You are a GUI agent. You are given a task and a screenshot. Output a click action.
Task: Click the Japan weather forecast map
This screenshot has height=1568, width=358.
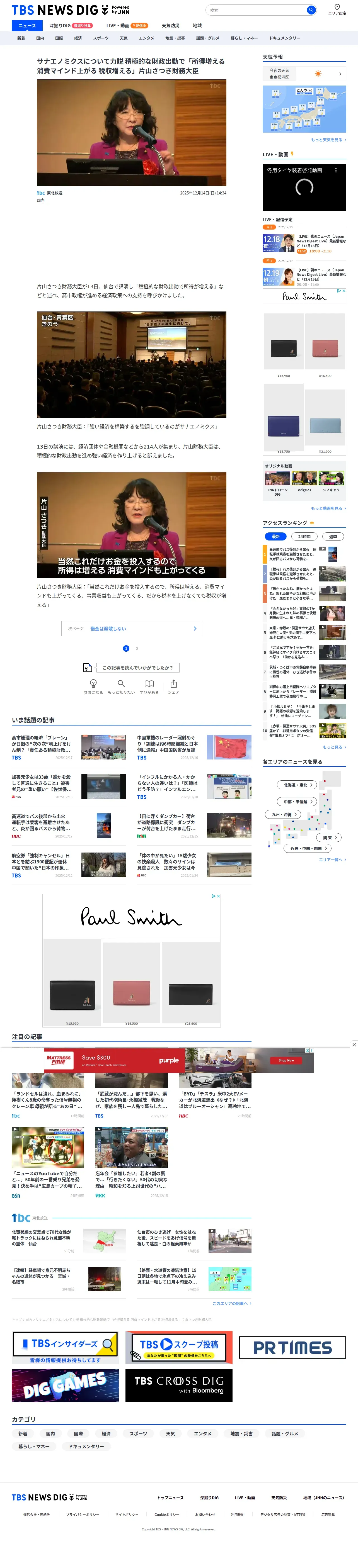304,109
